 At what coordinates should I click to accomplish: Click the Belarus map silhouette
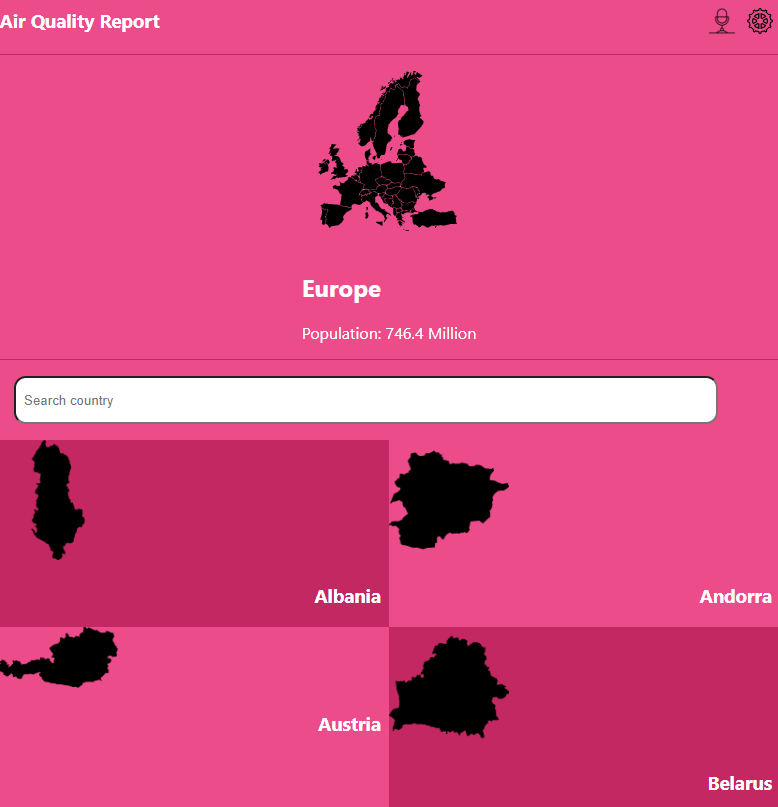point(448,688)
